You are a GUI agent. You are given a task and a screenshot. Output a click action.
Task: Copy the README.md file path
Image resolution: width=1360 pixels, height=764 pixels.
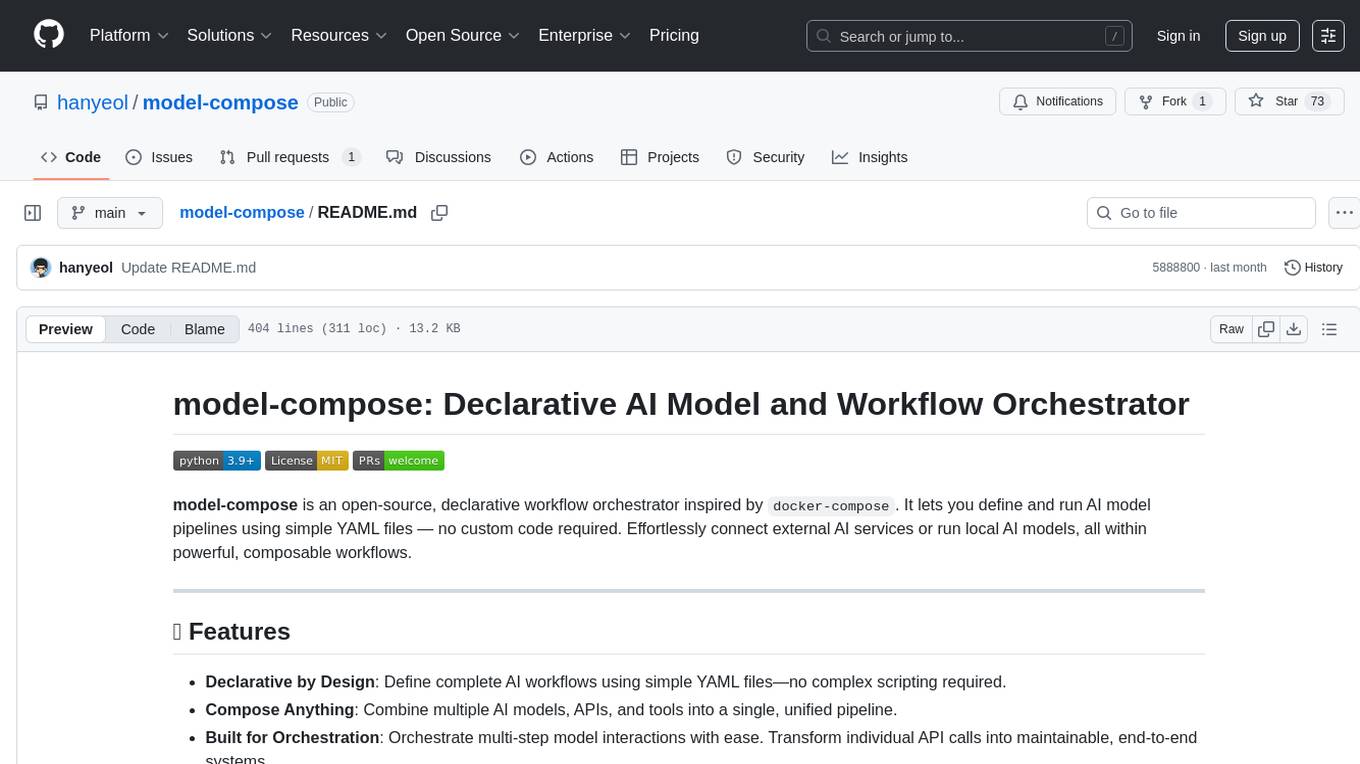[x=439, y=213]
